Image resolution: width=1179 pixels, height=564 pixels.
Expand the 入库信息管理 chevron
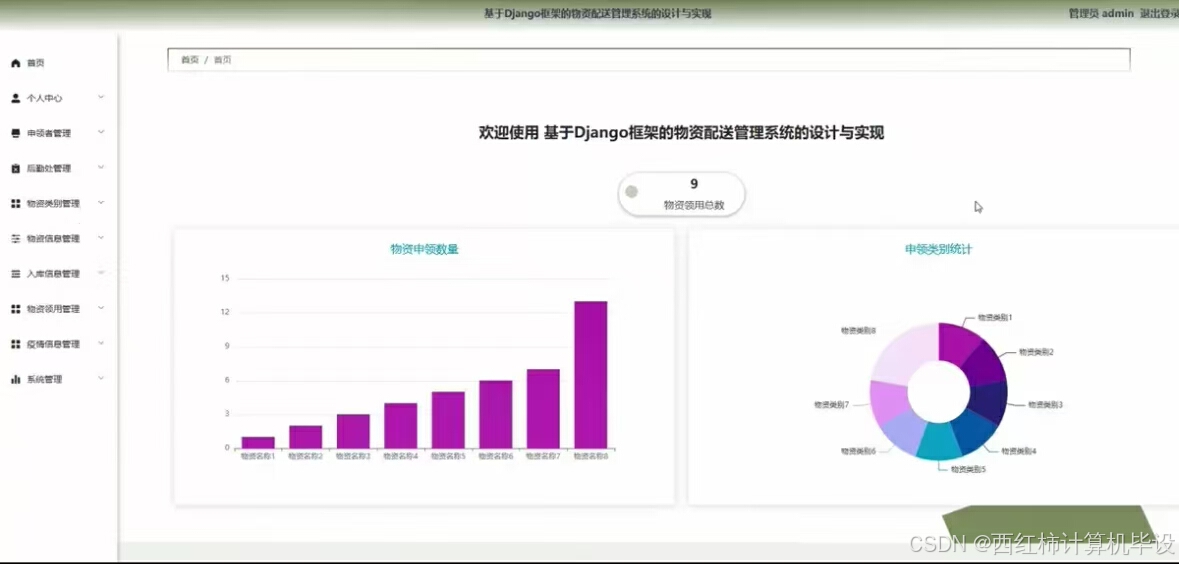[x=101, y=273]
